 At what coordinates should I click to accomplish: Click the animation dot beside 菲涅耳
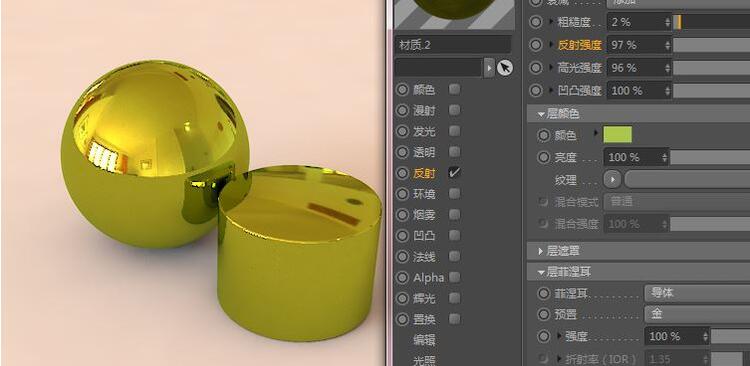544,293
